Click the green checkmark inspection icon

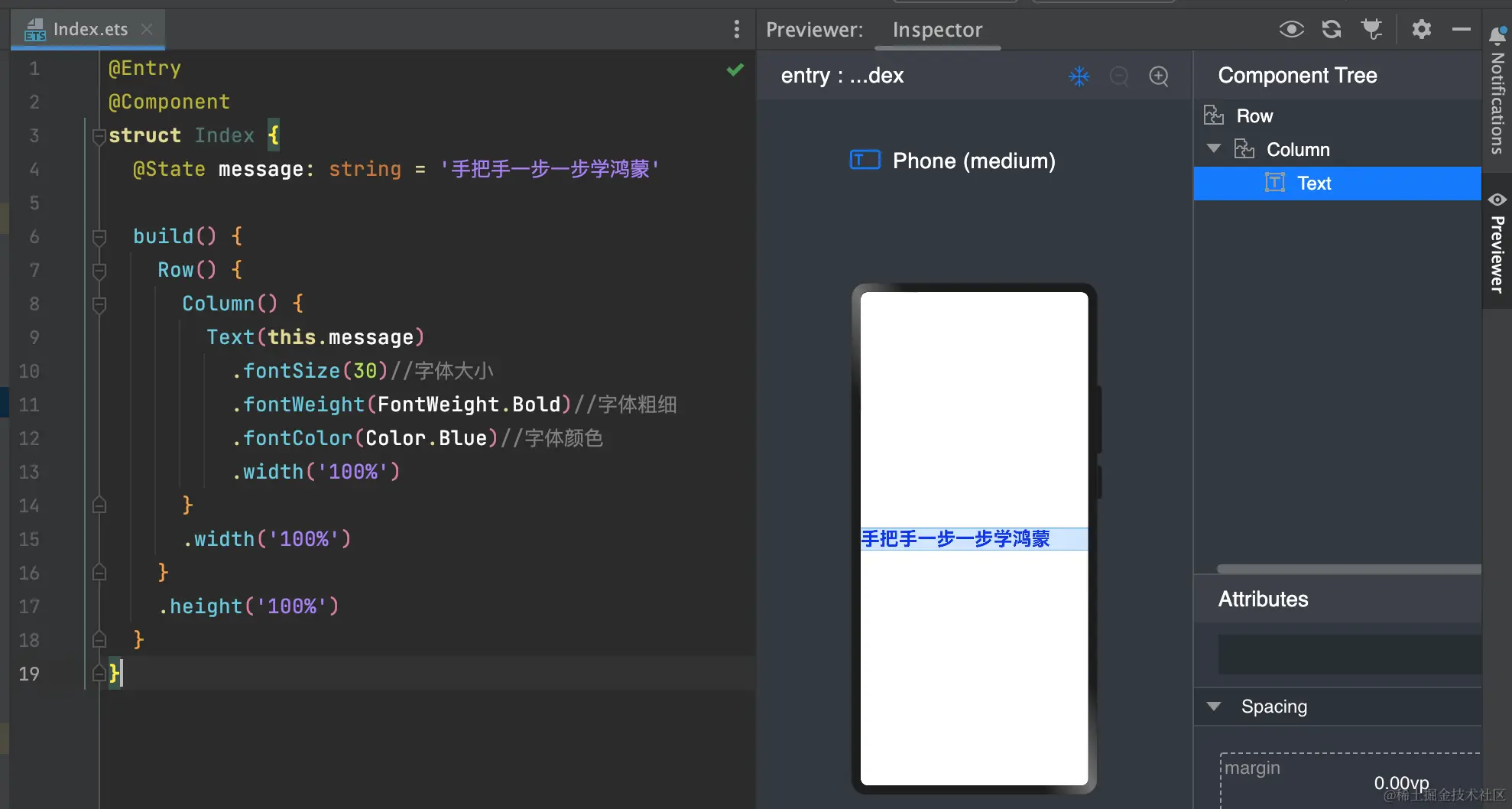click(735, 70)
